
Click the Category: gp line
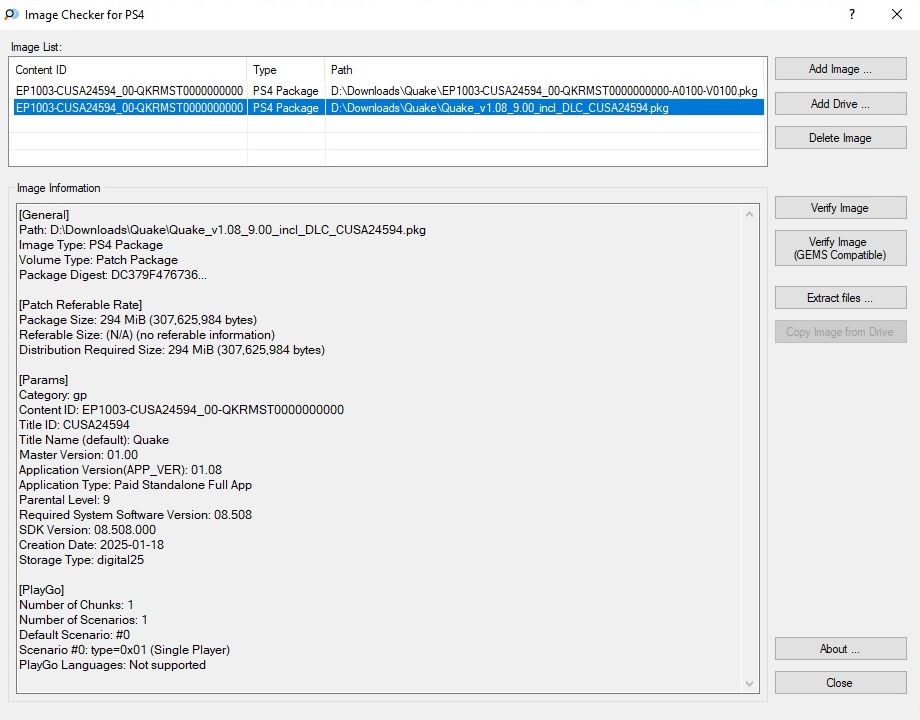[x=53, y=395]
